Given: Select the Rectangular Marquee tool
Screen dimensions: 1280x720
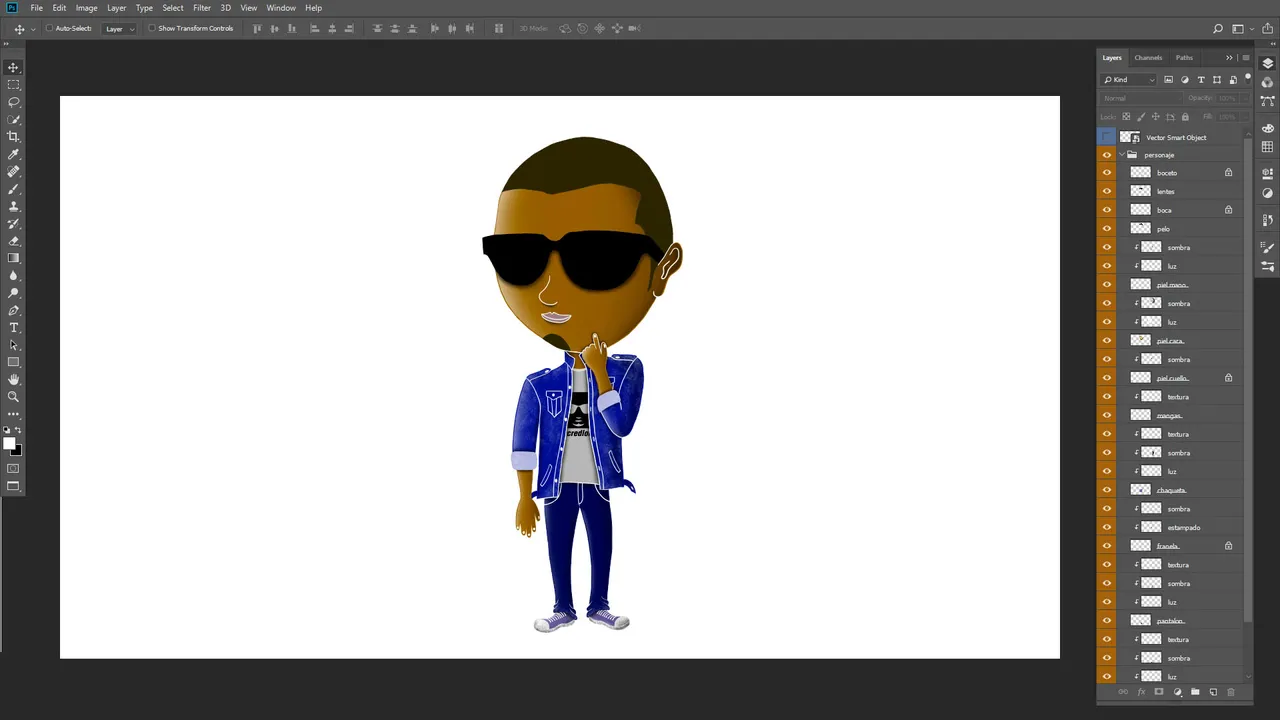Looking at the screenshot, I should pyautogui.click(x=13, y=85).
